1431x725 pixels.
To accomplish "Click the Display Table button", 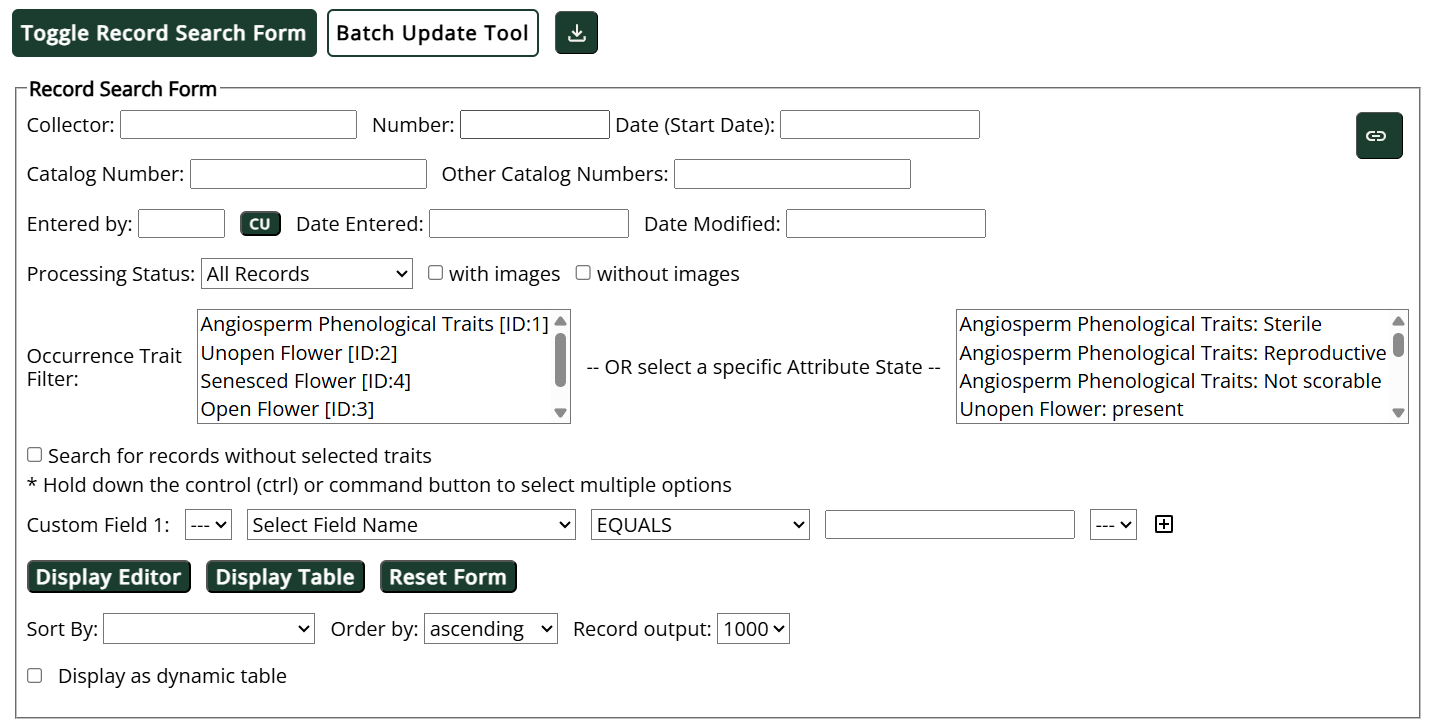I will coord(285,577).
